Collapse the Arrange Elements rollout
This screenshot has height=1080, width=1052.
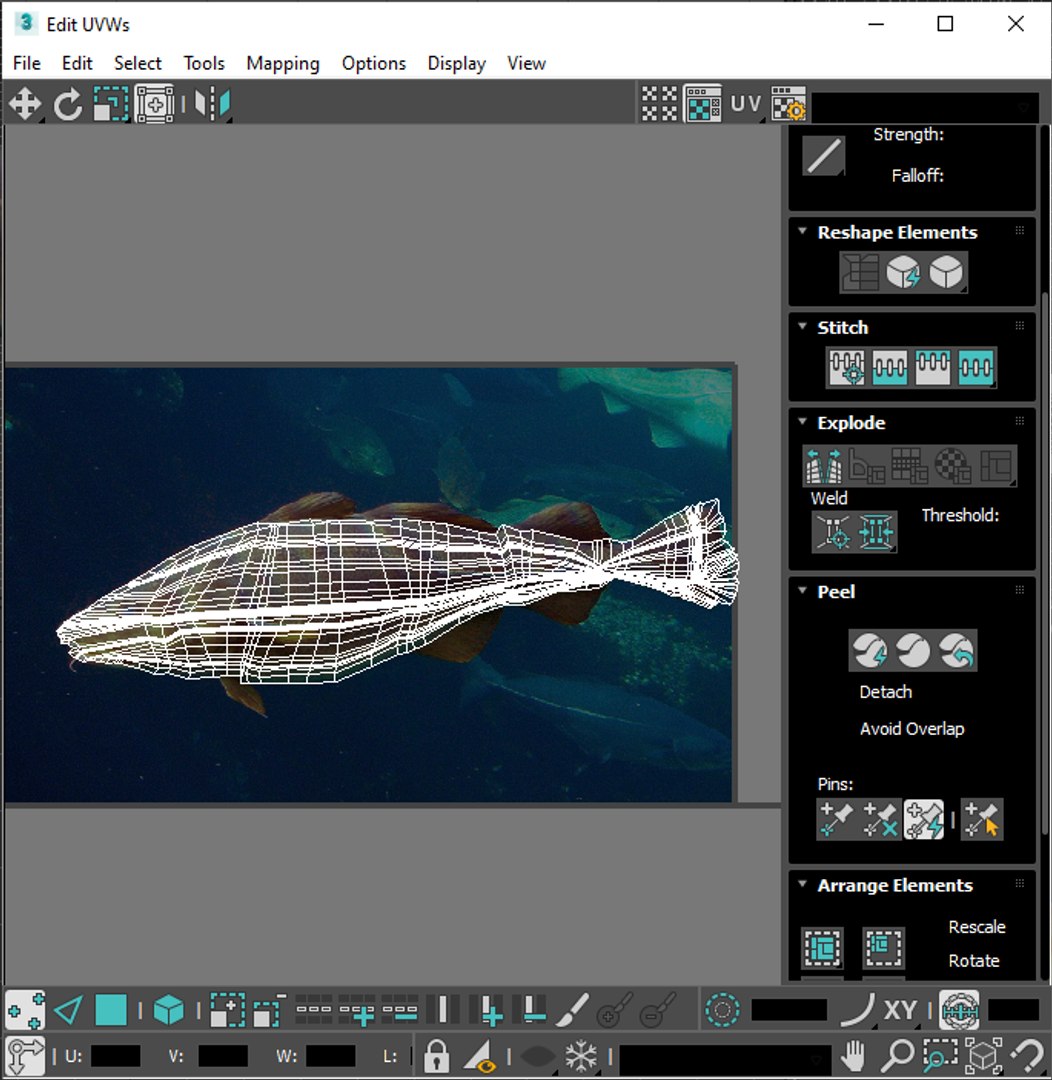tap(802, 885)
